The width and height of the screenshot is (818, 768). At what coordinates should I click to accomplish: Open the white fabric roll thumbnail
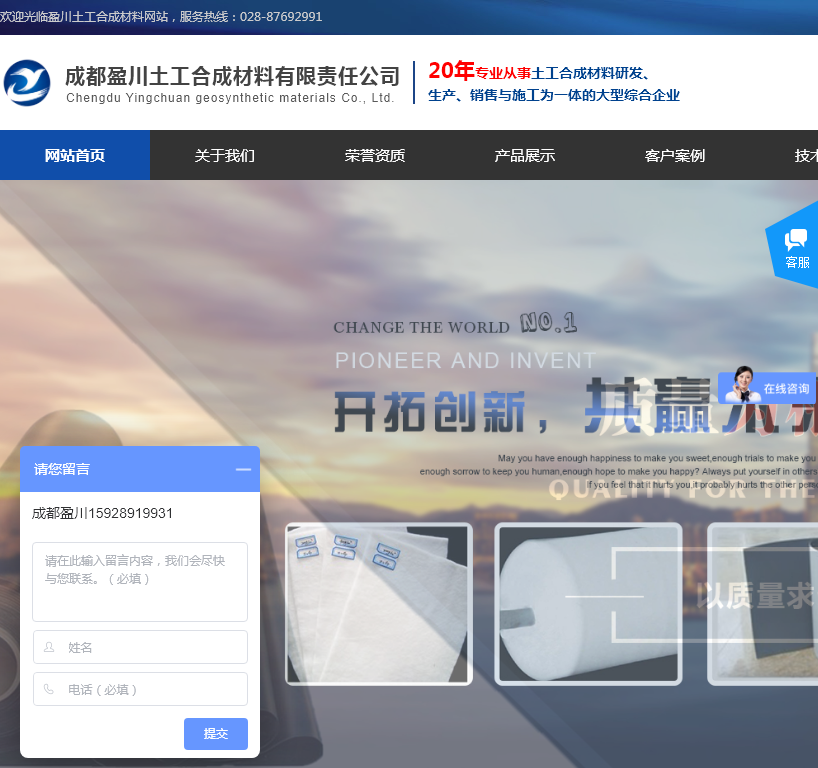click(x=588, y=604)
